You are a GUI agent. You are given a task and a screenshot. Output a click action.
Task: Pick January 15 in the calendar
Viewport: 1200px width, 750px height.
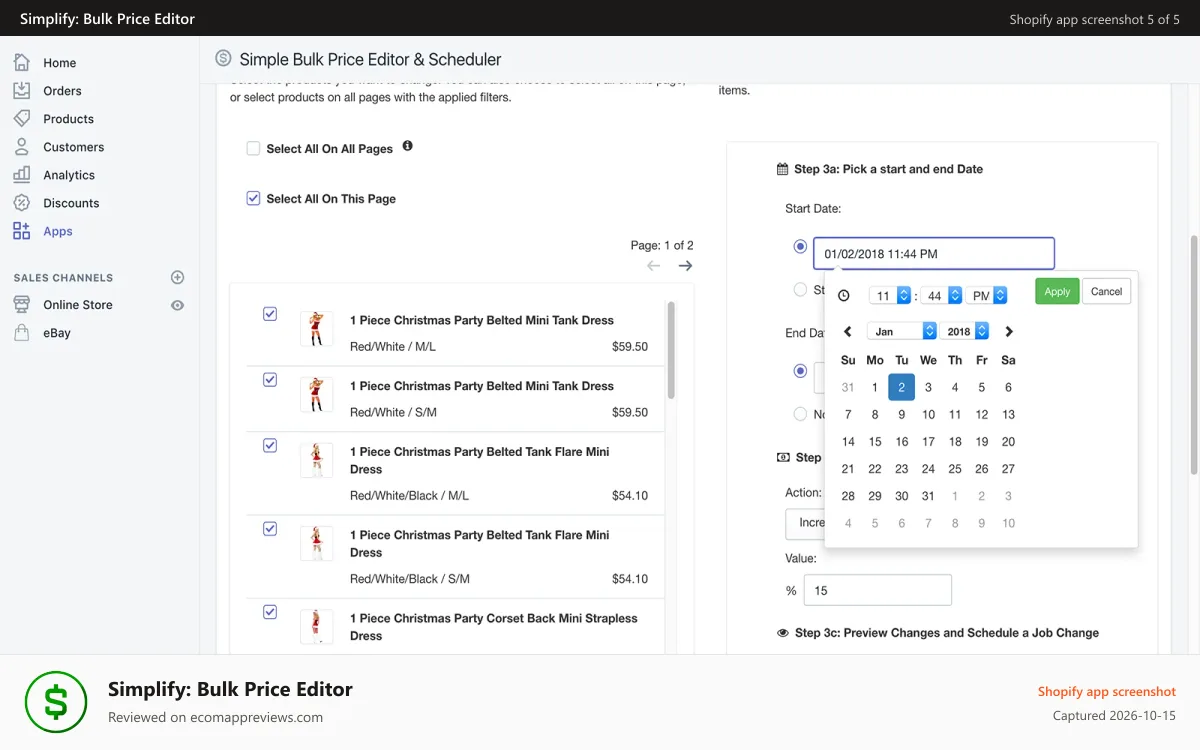coord(875,441)
